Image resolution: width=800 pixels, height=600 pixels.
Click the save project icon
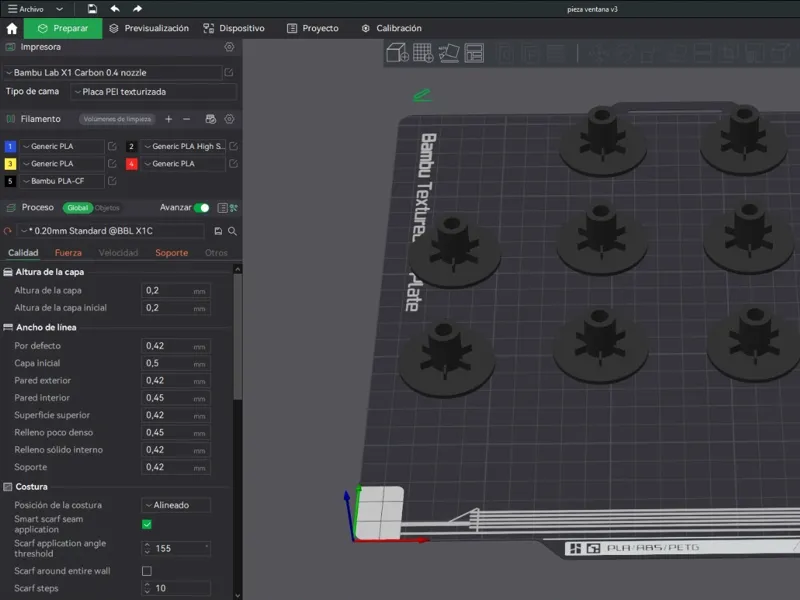pos(92,9)
